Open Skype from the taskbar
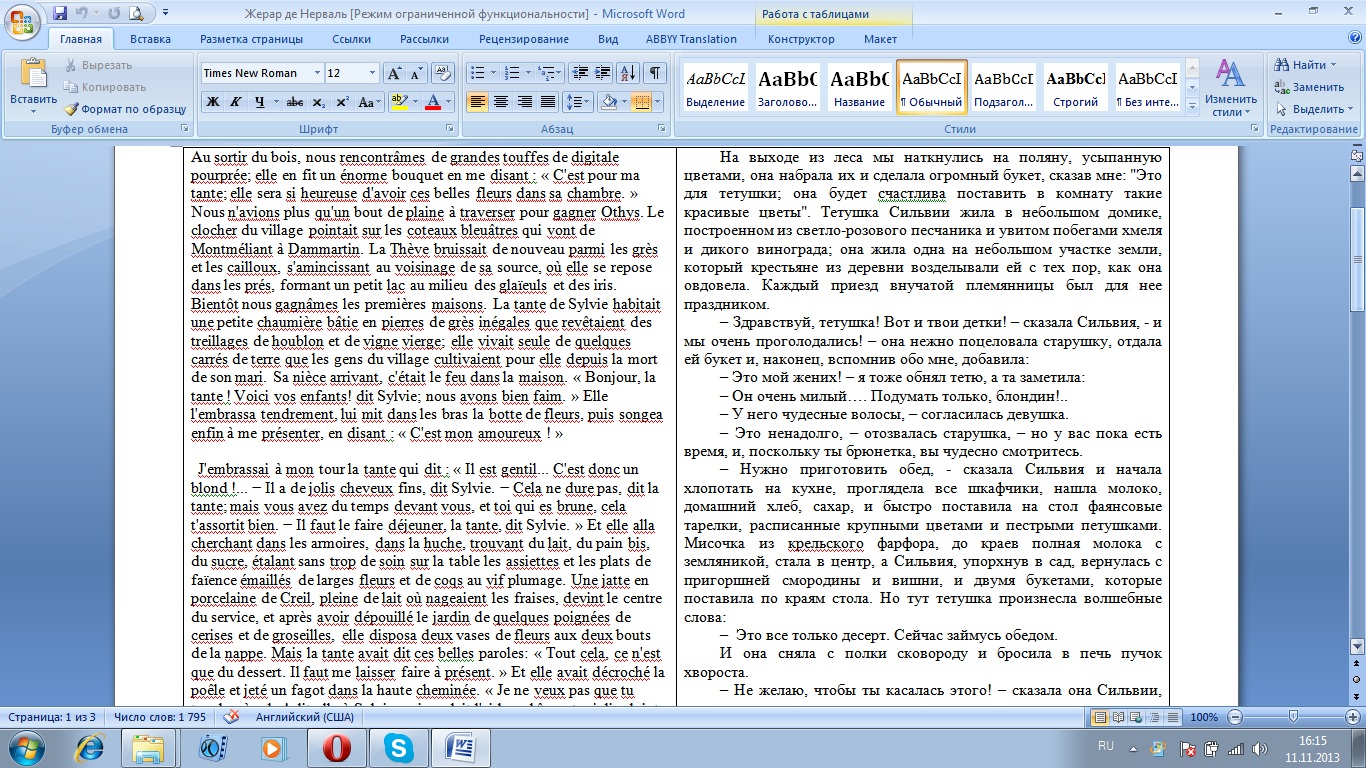This screenshot has height=768, width=1366. click(x=398, y=747)
